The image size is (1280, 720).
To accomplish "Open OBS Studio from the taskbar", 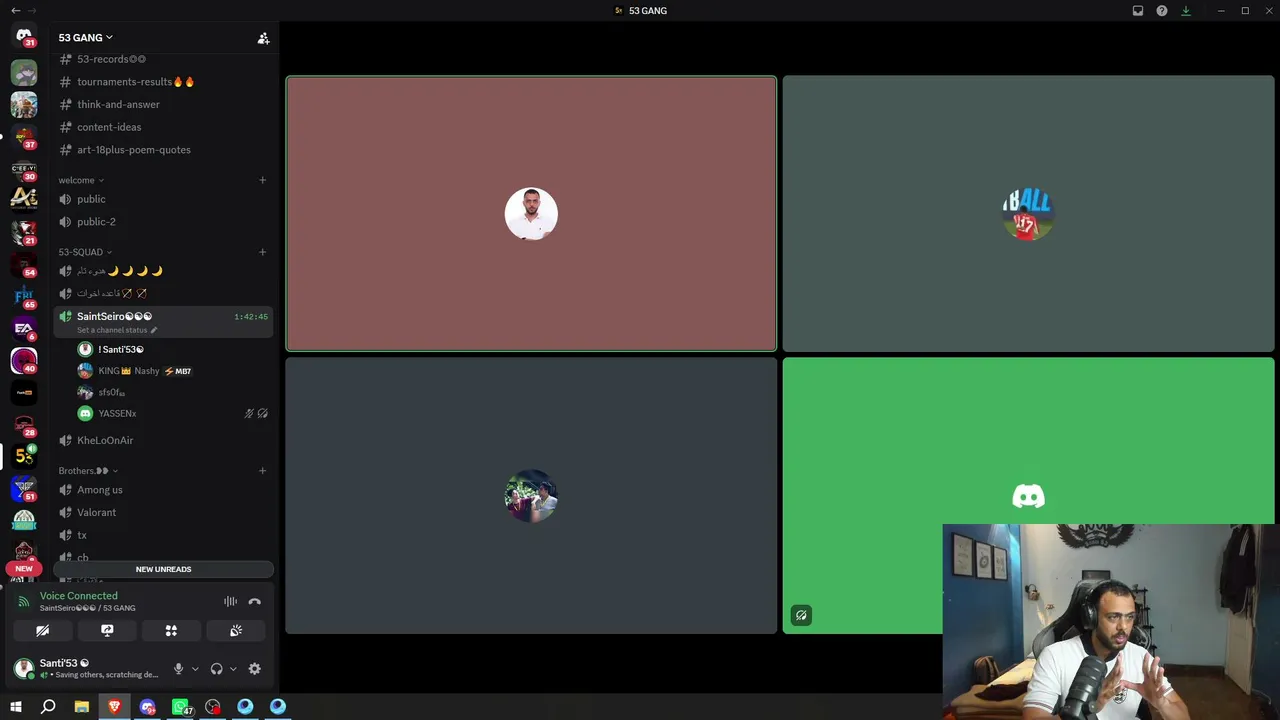I will 213,707.
